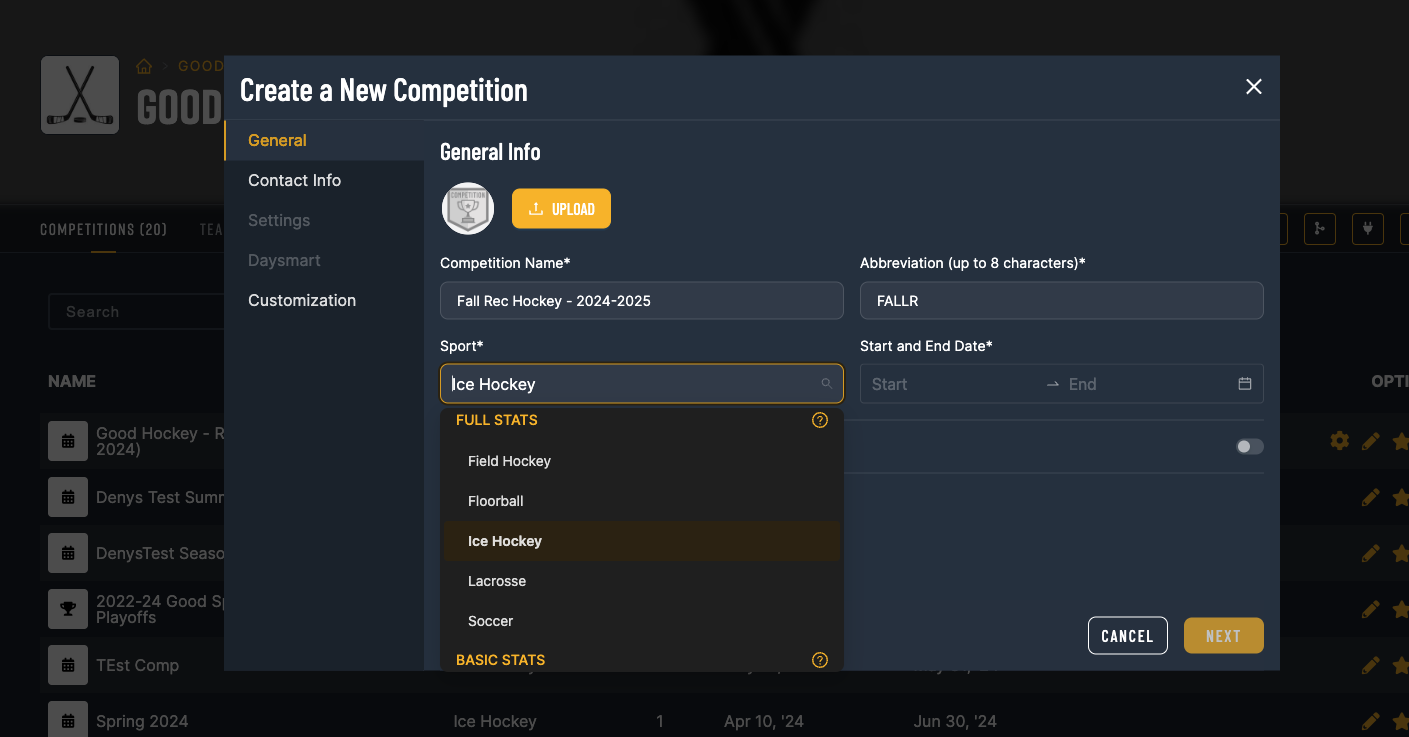Click the search magnifier in Sport field

click(x=827, y=384)
